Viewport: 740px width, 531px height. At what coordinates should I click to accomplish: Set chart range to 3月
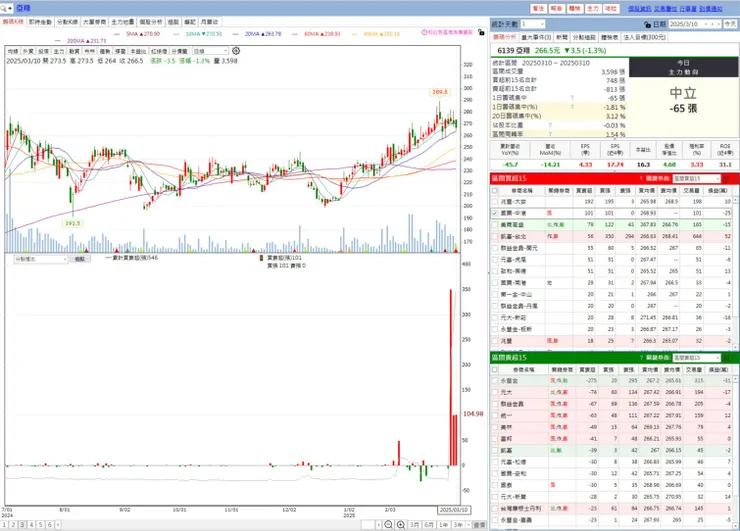pyautogui.click(x=415, y=525)
